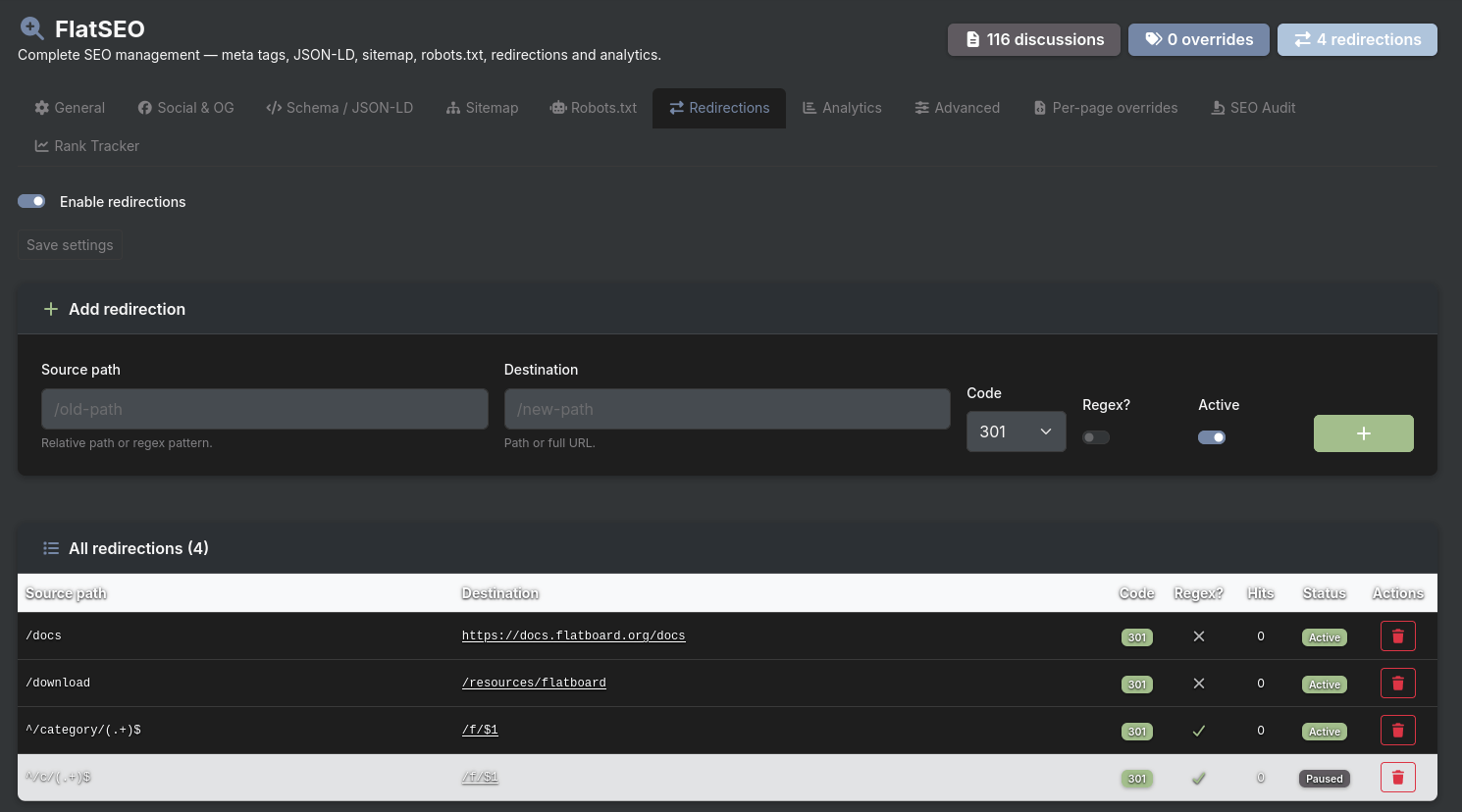Click the Source path input field
The height and width of the screenshot is (812, 1462).
264,409
